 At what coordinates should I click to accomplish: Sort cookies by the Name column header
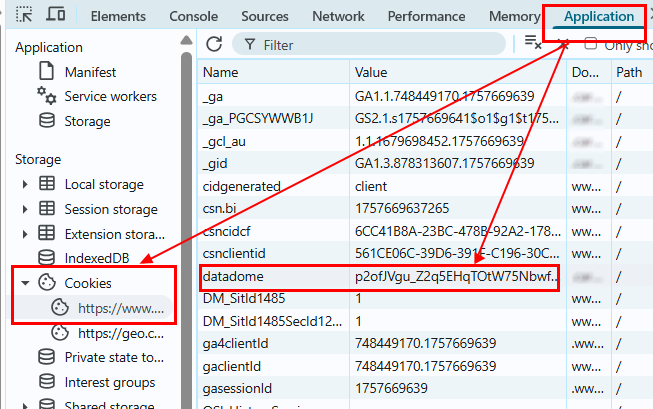click(x=272, y=72)
